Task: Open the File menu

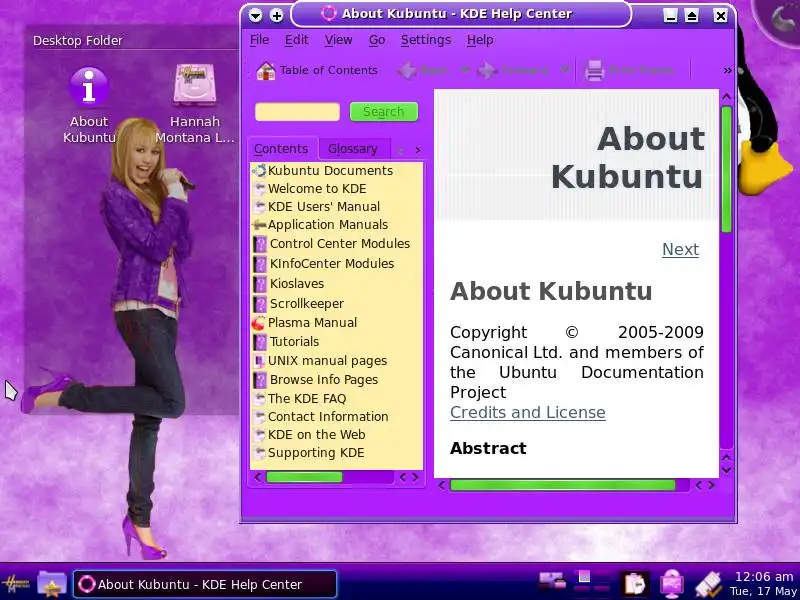Action: [x=259, y=40]
